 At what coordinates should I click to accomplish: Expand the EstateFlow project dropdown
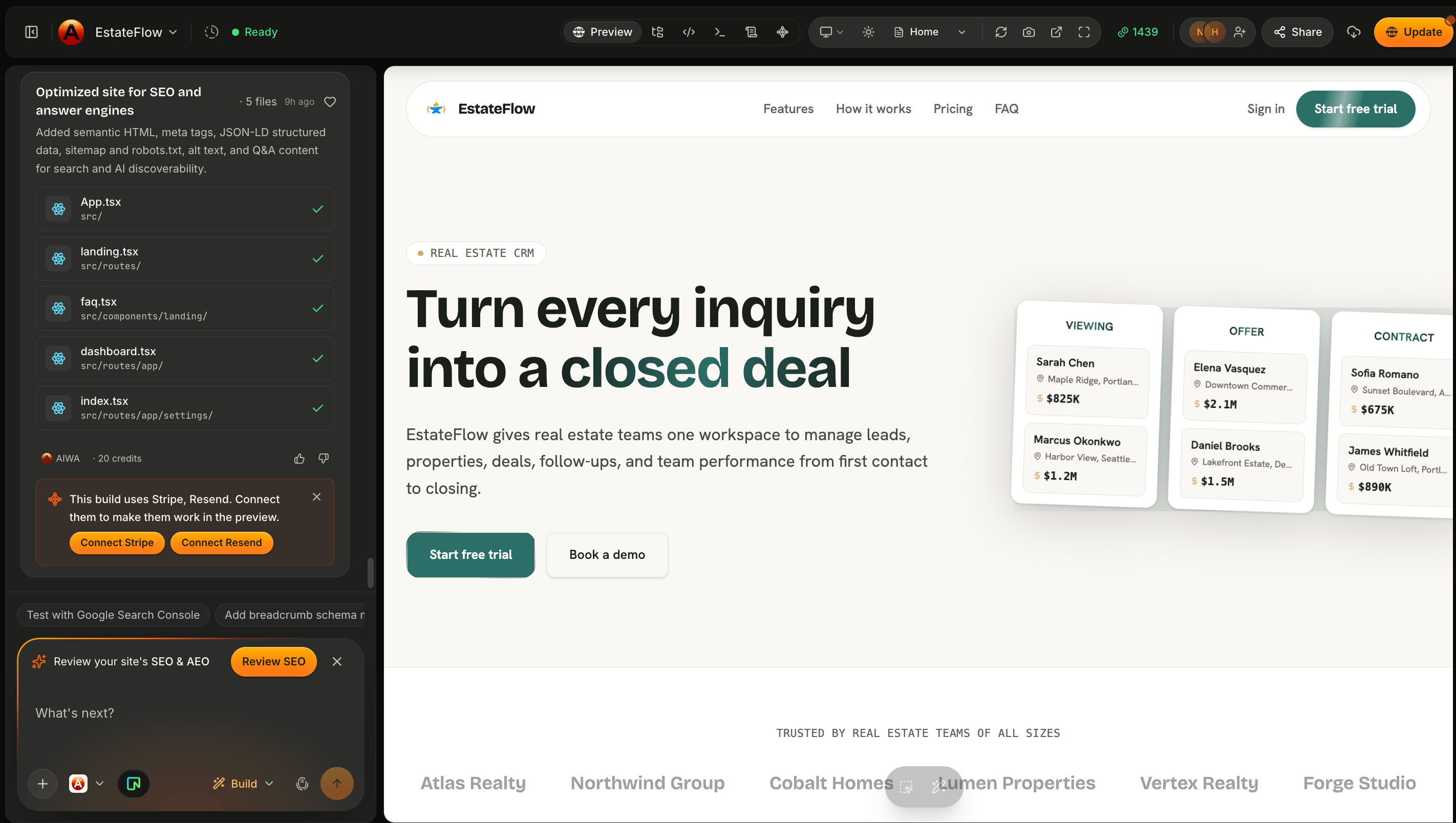[136, 32]
